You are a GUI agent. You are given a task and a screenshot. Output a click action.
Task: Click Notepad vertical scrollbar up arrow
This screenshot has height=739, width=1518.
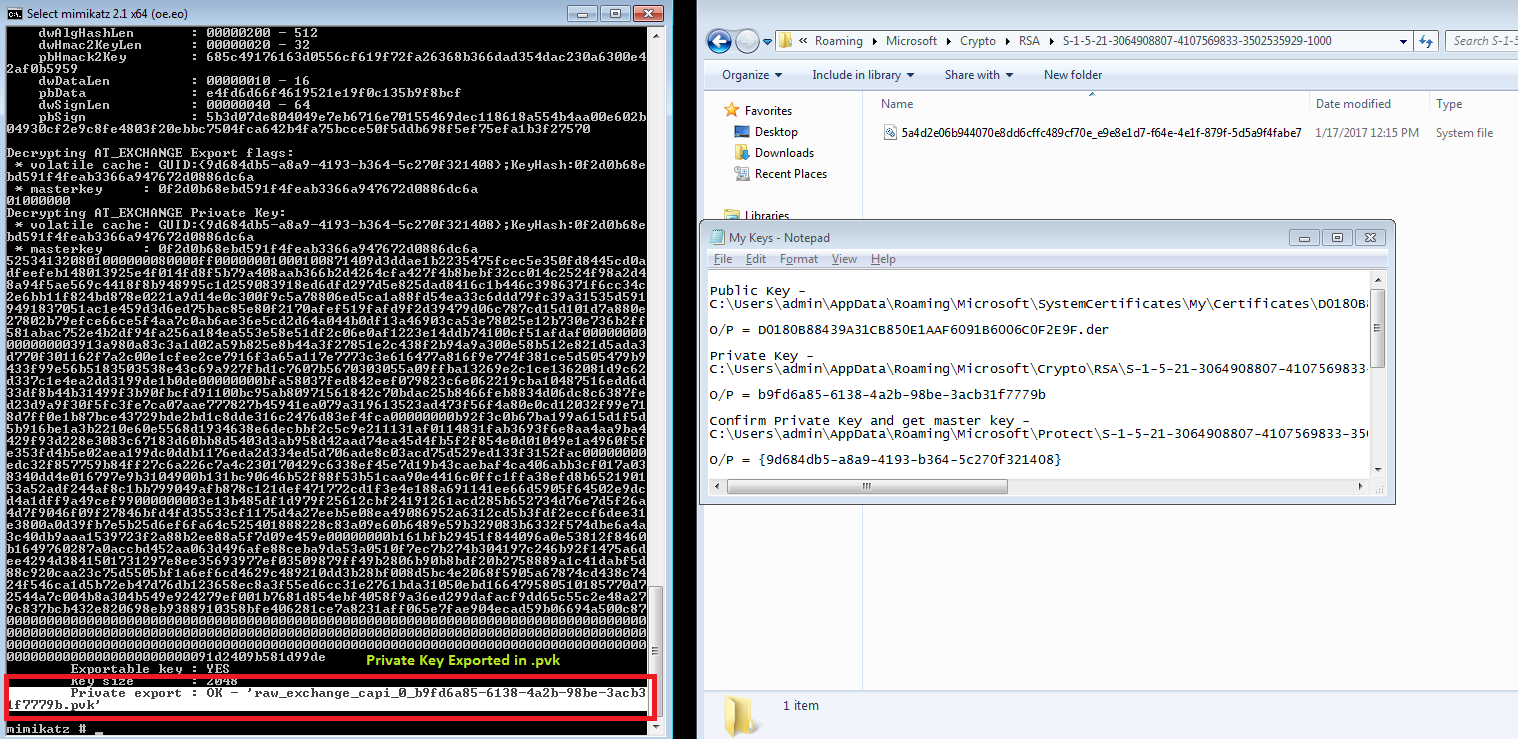(1377, 281)
